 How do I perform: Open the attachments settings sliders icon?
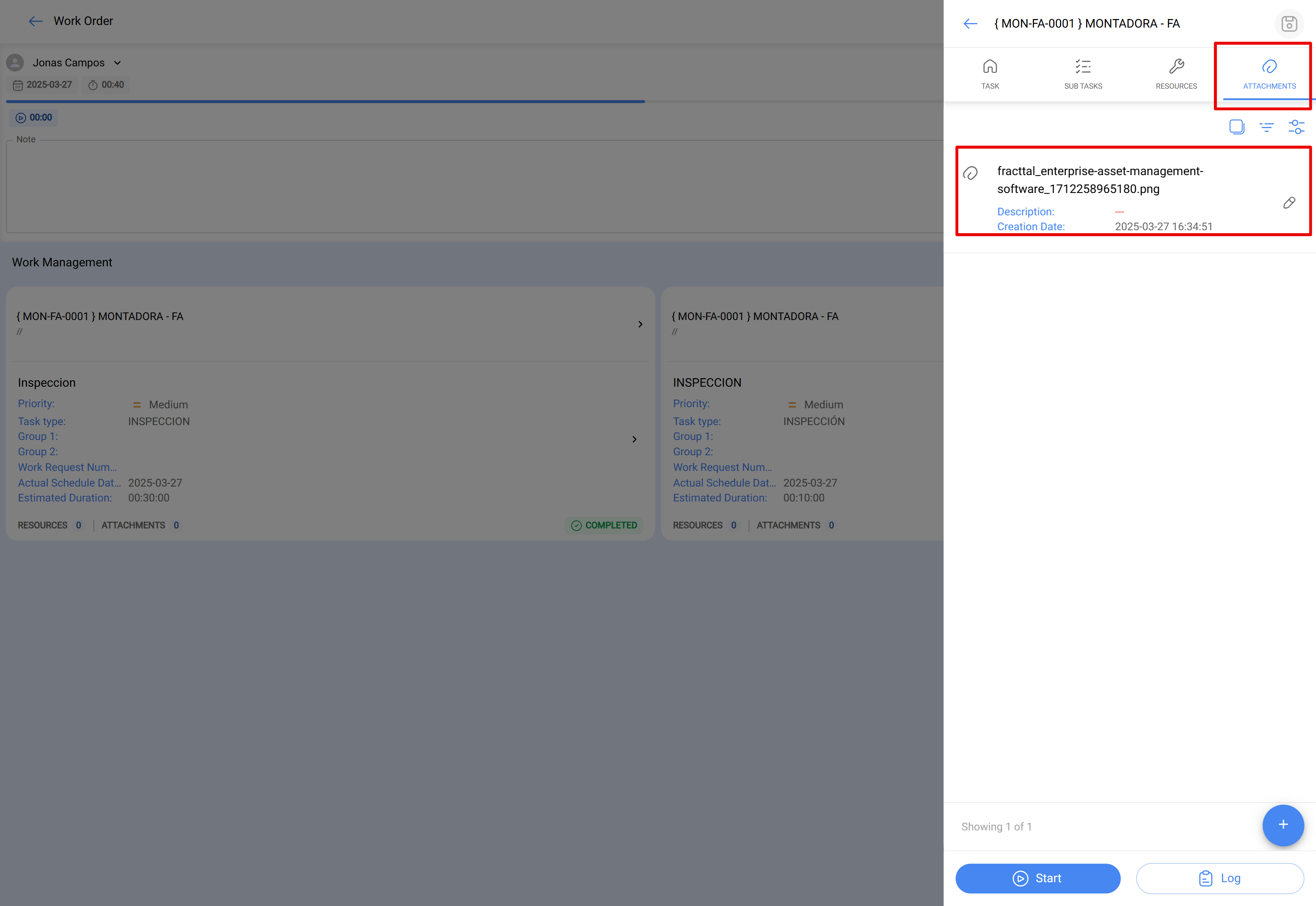coord(1296,127)
